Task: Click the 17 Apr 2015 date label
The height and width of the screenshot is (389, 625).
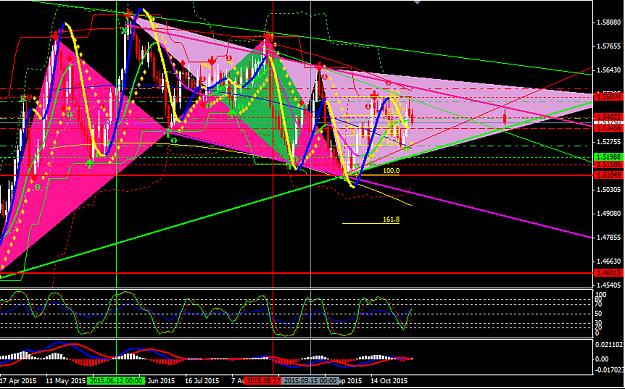Action: (x=18, y=381)
